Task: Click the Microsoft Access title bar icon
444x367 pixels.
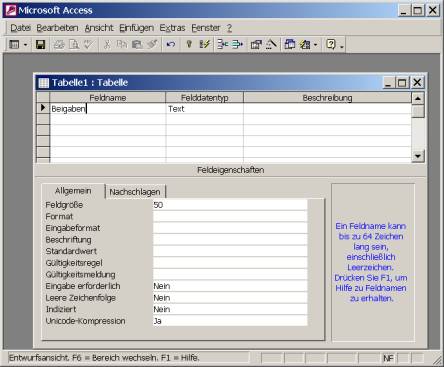Action: [x=11, y=10]
